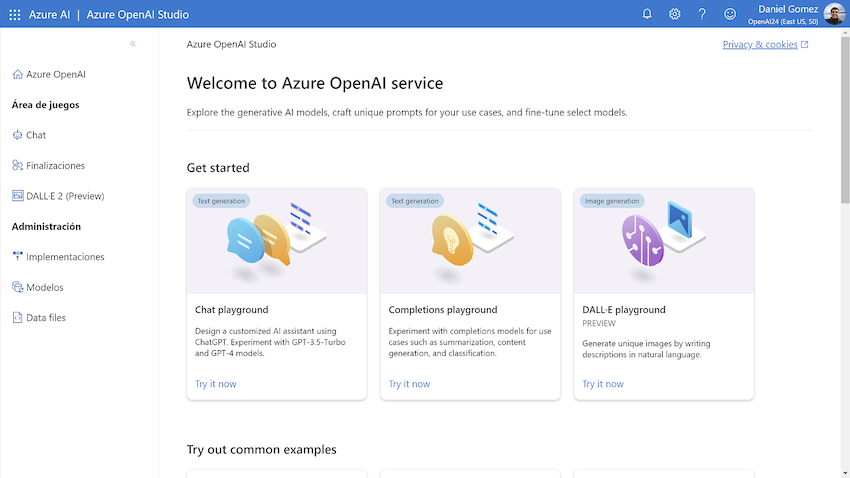
Task: Click Try it now for Completions playground
Action: click(409, 384)
